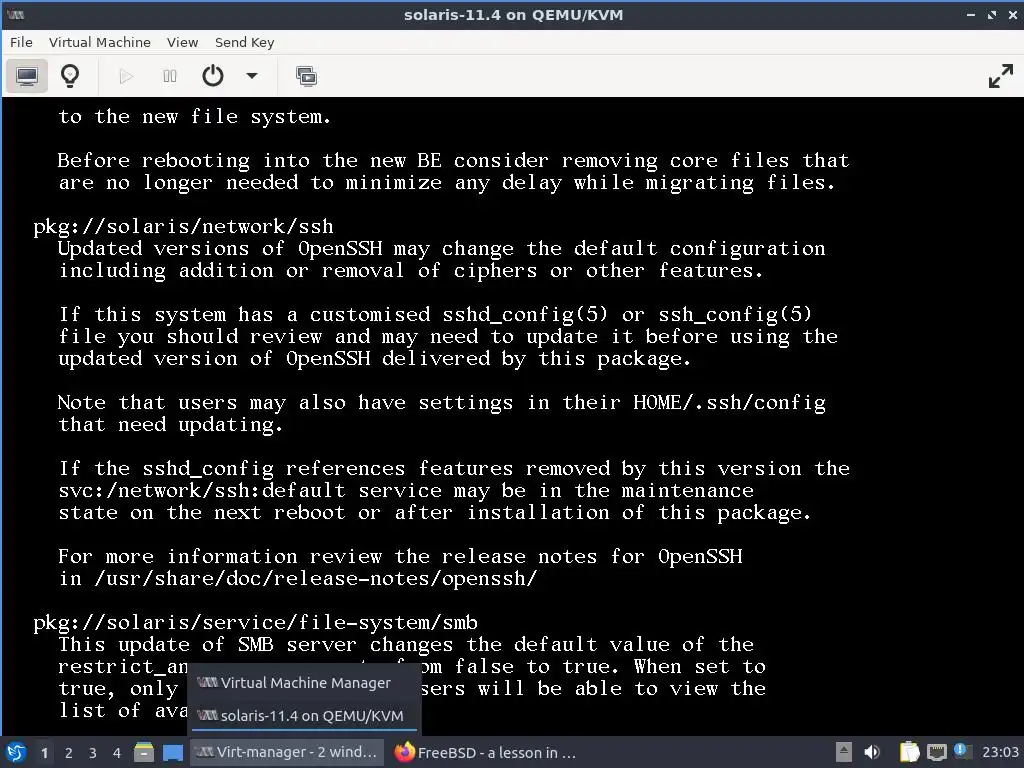Select solaris-11.4 on QEMU/KVM from popup
The width and height of the screenshot is (1024, 768).
[x=304, y=715]
